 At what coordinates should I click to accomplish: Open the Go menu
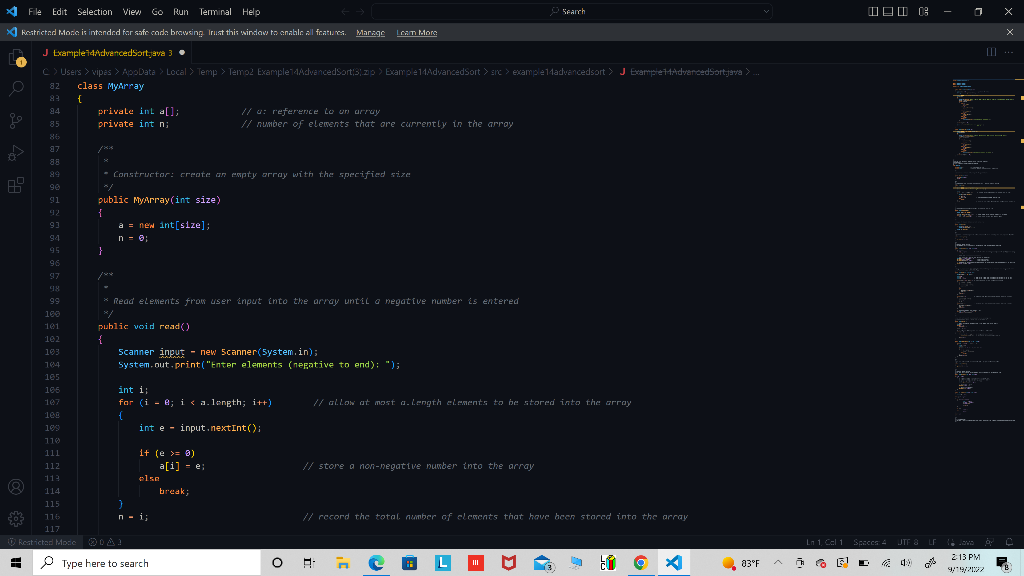[157, 12]
